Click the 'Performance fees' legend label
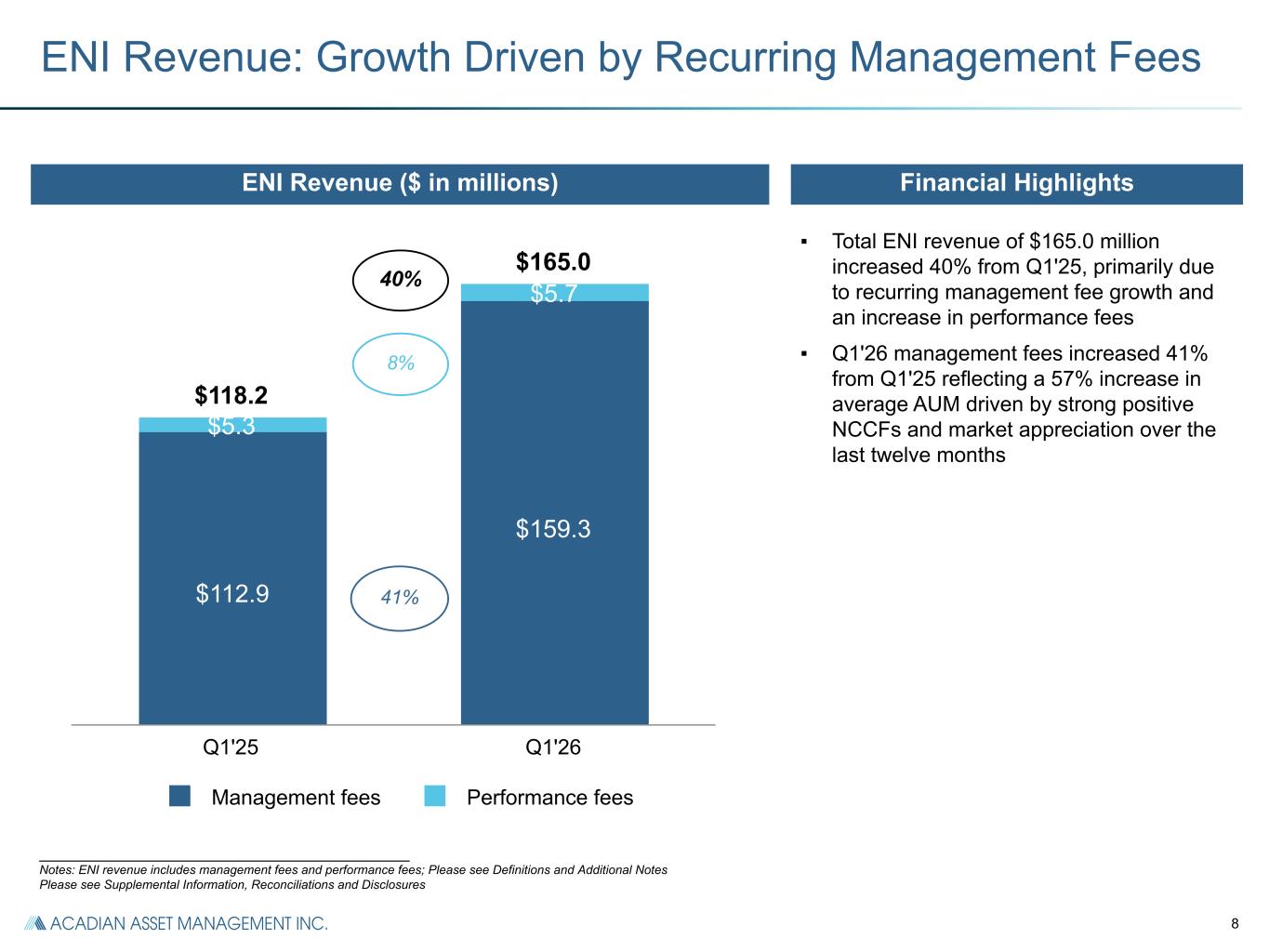This screenshot has height=952, width=1269. [549, 798]
